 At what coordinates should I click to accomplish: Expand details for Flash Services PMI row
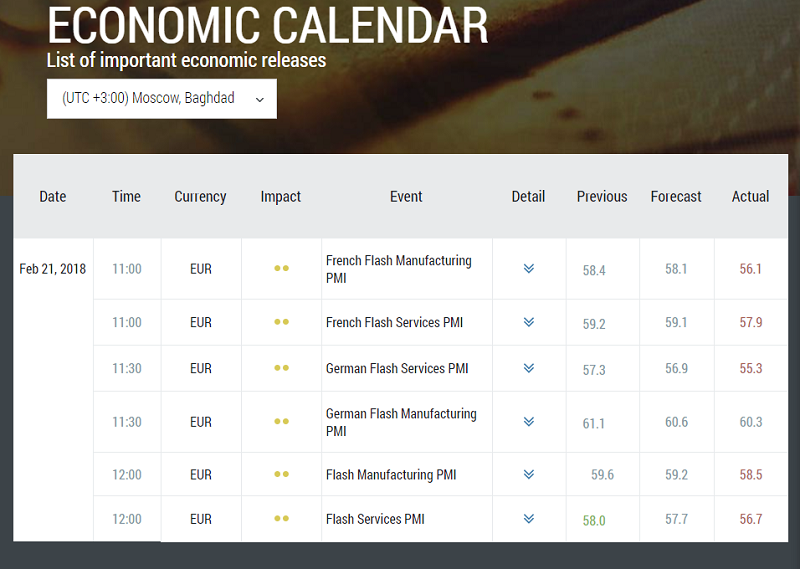[x=529, y=519]
